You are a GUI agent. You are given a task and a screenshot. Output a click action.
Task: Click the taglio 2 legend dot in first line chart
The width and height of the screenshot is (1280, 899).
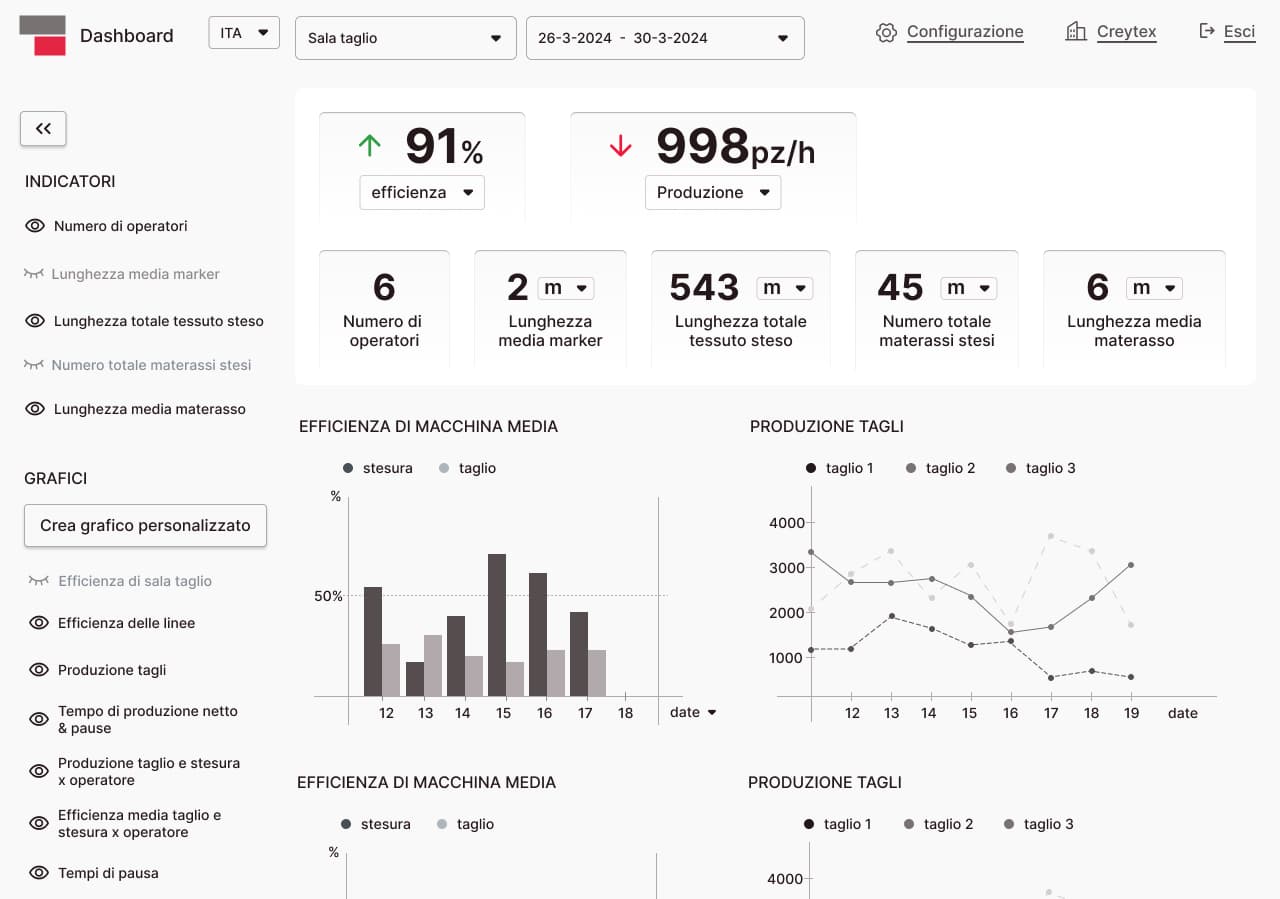coord(911,468)
